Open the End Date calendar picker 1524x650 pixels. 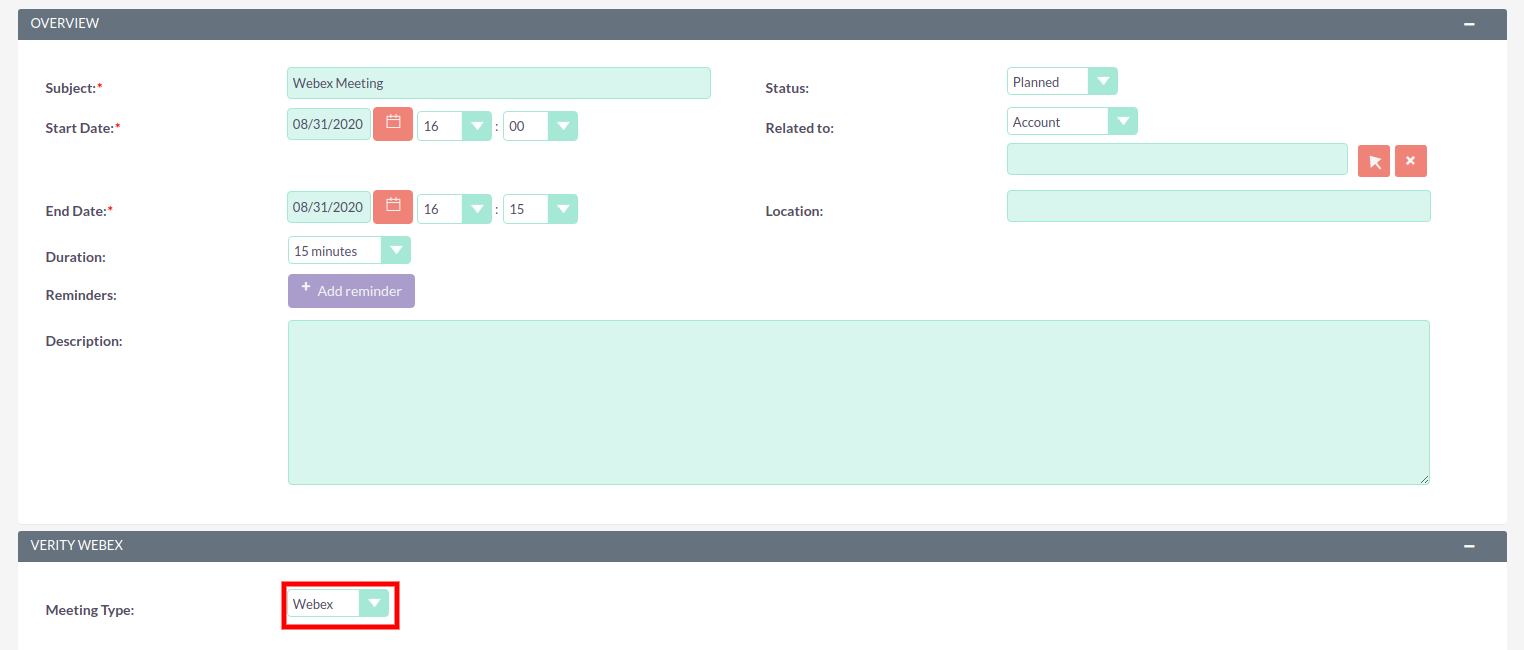point(393,207)
